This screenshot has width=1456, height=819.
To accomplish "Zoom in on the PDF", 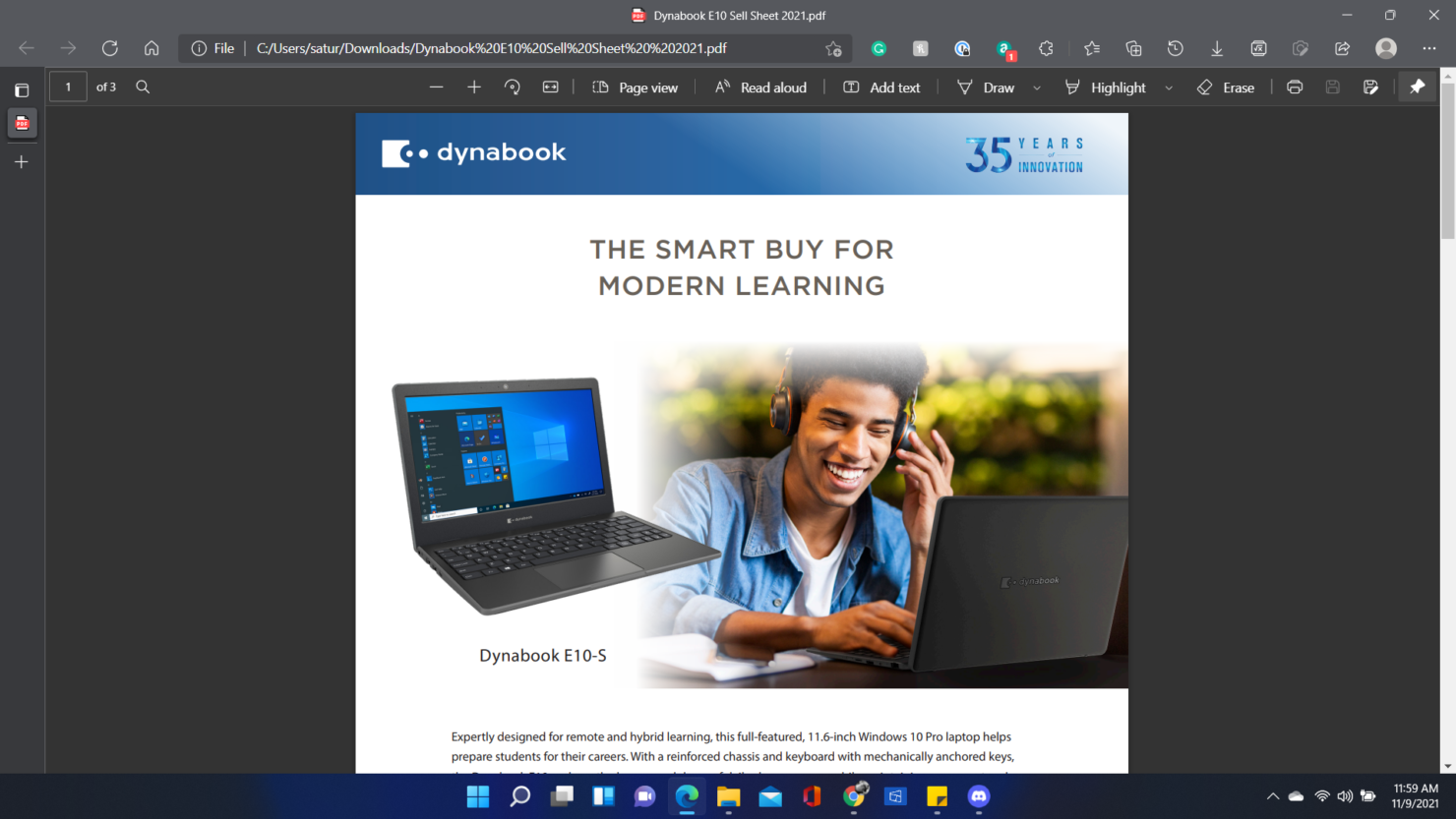I will click(474, 87).
